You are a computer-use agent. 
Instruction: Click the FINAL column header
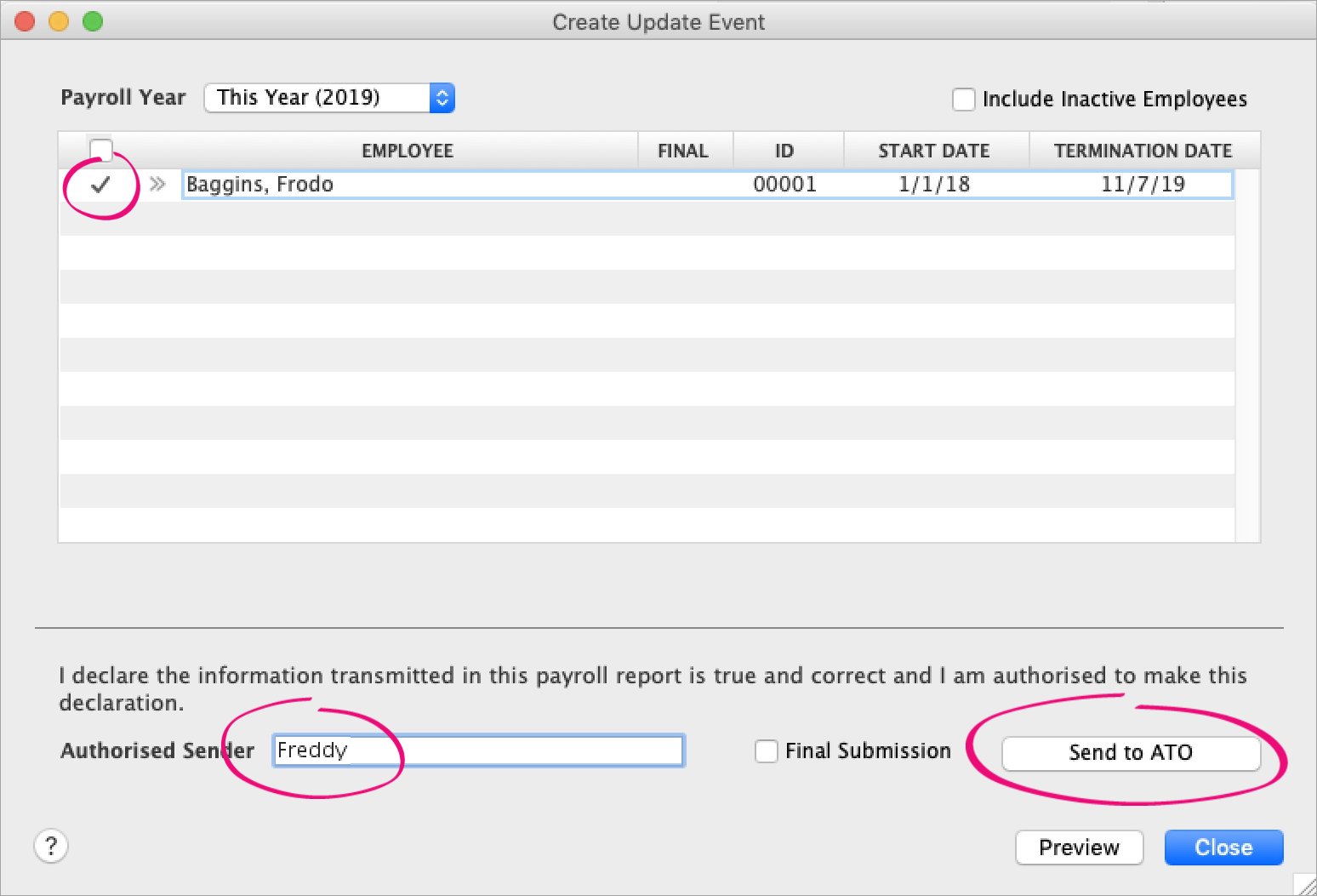(x=682, y=151)
